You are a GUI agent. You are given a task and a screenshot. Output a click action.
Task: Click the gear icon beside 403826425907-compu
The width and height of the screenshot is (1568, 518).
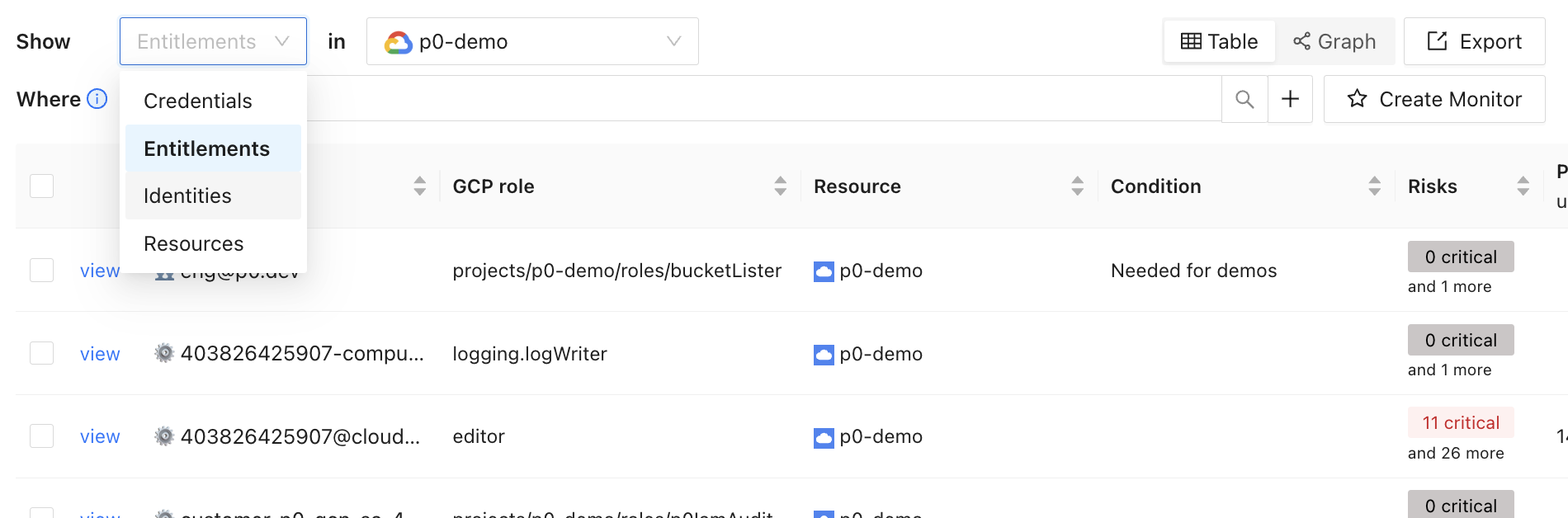tap(164, 354)
